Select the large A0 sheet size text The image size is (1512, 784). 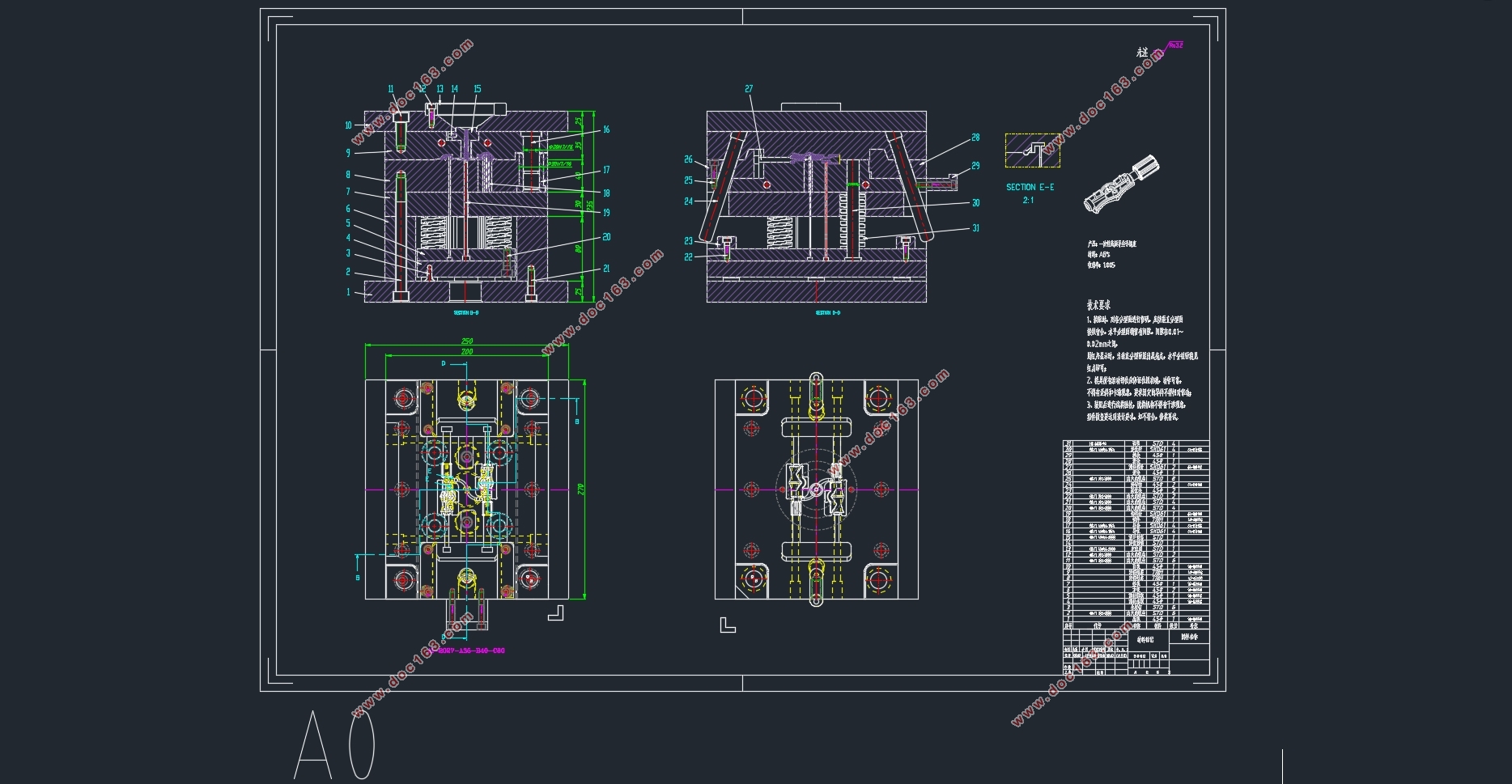point(335,744)
